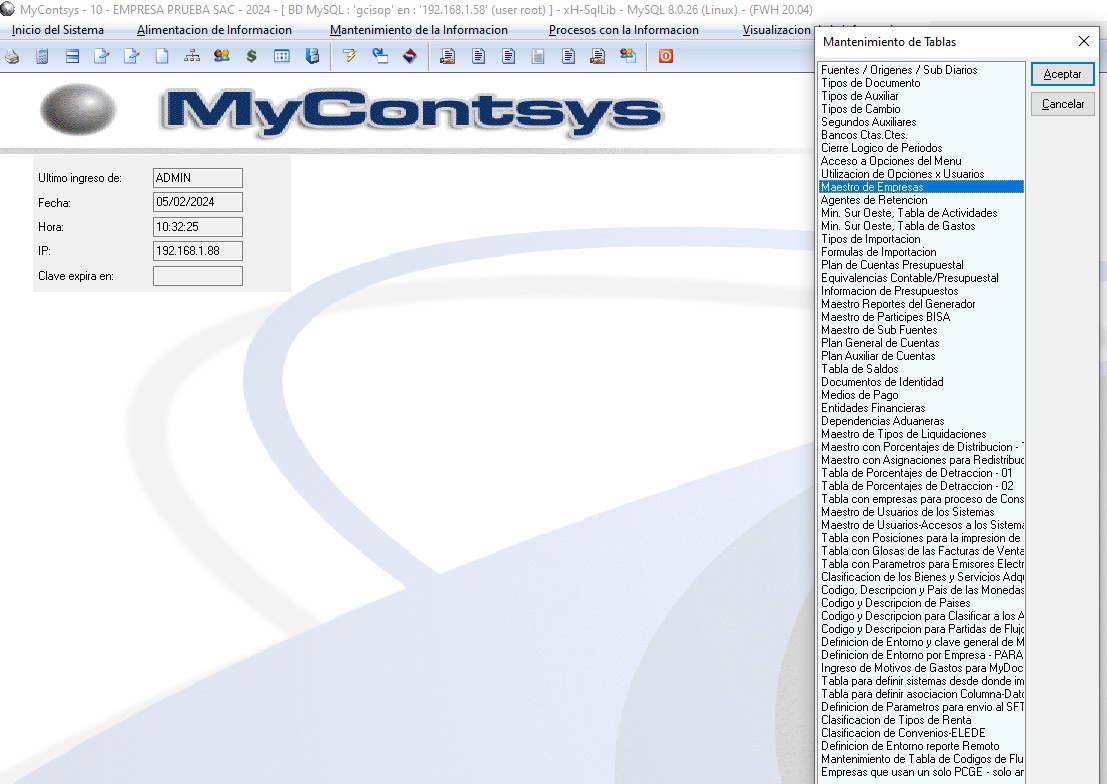Screen dimensions: 1107x784
Task: Click the green dollar sign toolbar icon
Action: 251,57
